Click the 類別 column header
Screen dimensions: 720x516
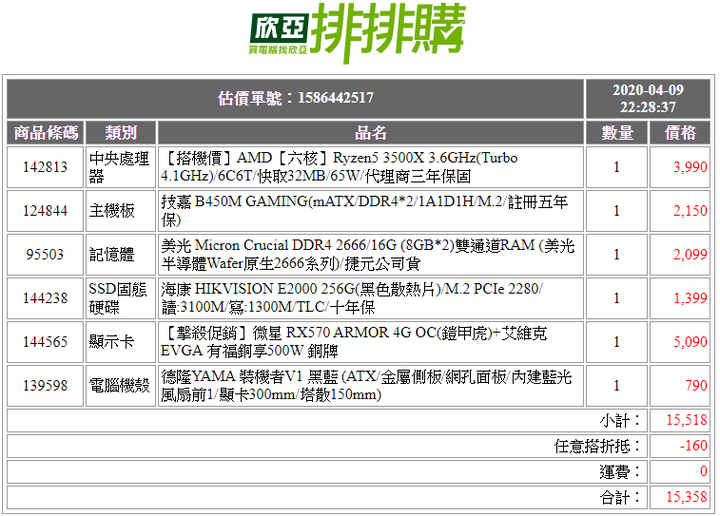tap(121, 133)
